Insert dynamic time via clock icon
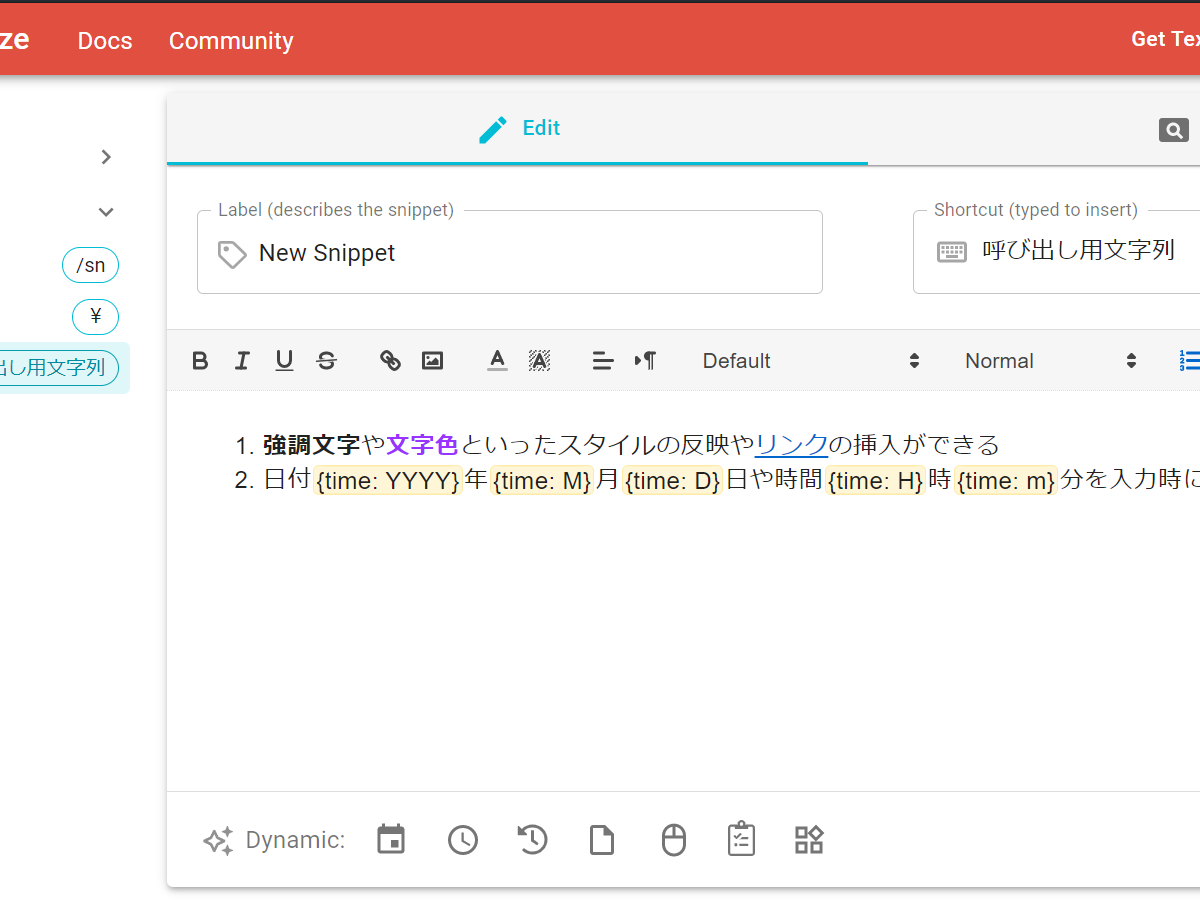The width and height of the screenshot is (1200, 900). (x=462, y=840)
